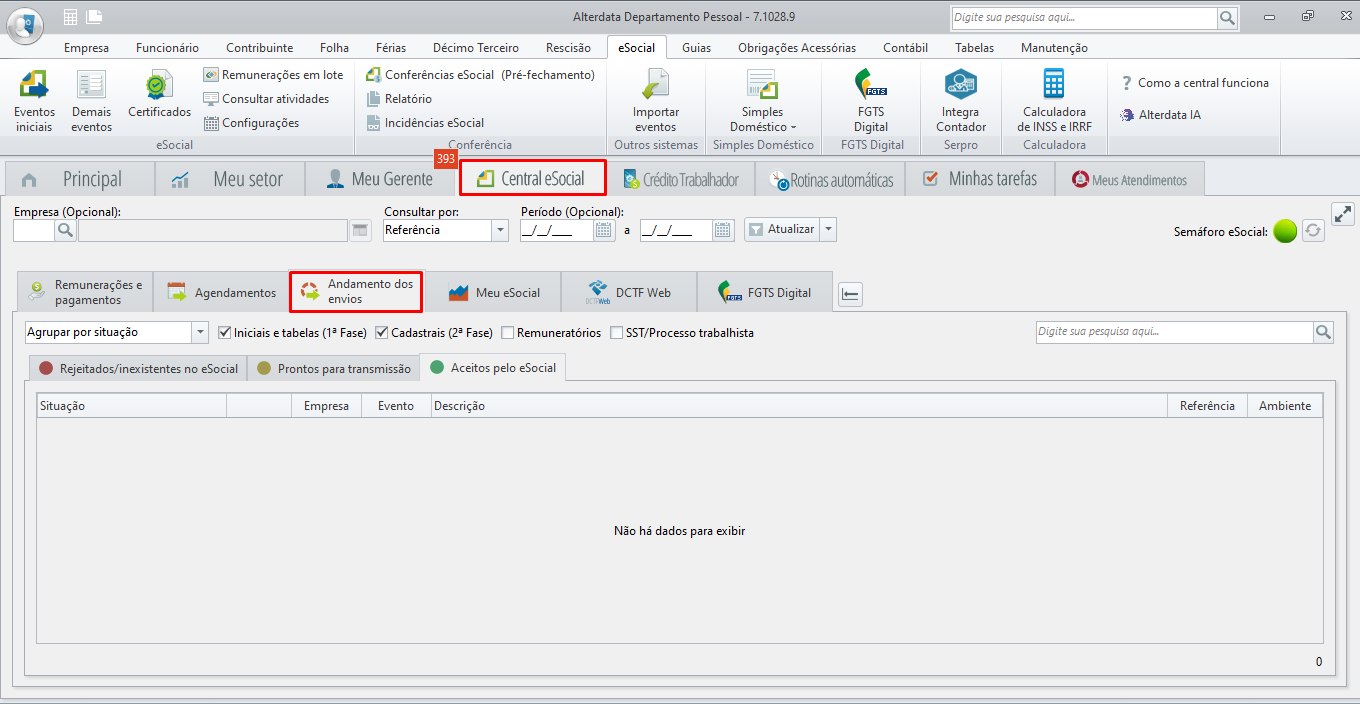Open Agendamentos tab
This screenshot has width=1360, height=704.
tap(221, 292)
